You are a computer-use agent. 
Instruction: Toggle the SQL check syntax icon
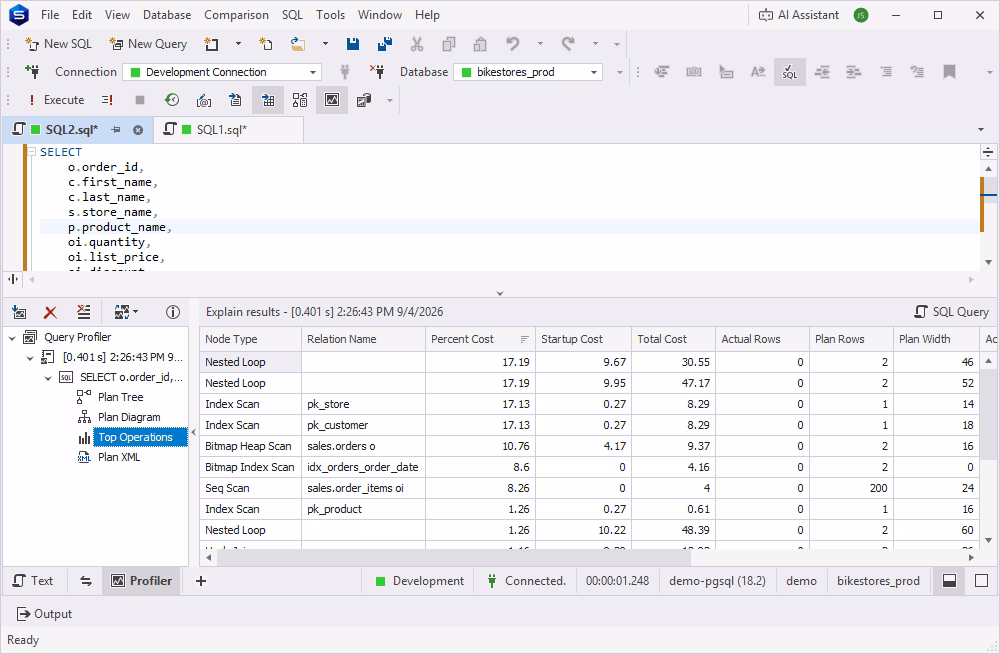(x=790, y=72)
